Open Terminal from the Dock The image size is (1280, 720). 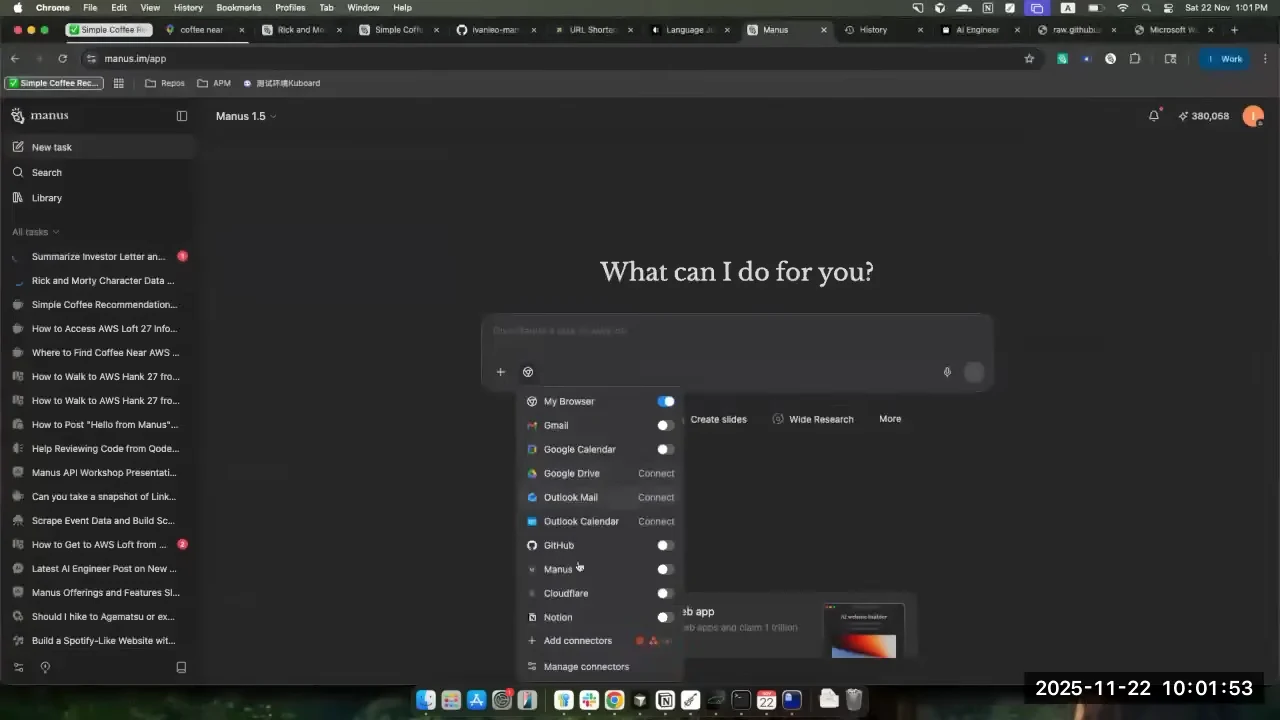[x=741, y=700]
